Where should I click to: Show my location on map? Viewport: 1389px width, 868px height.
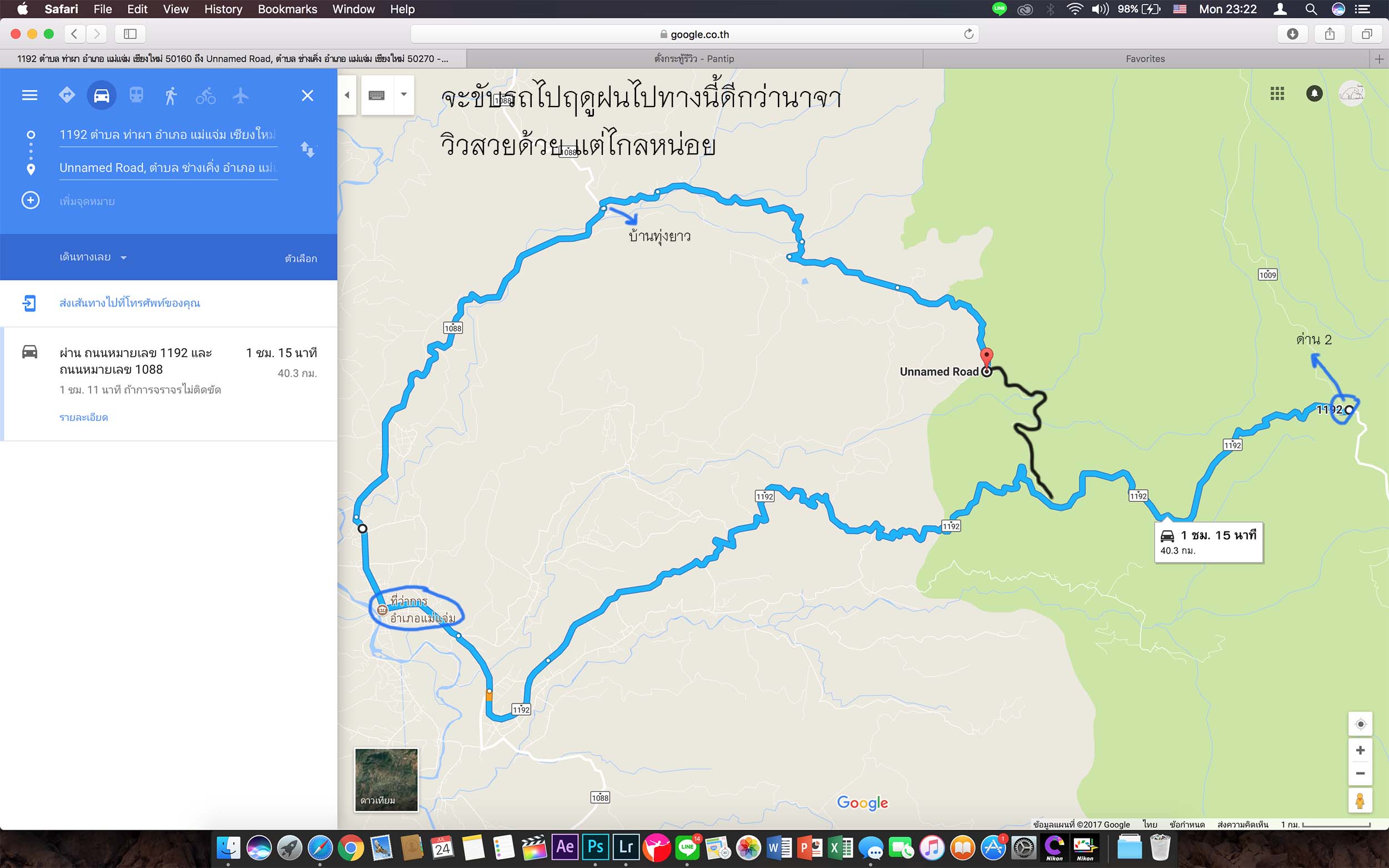(1360, 724)
